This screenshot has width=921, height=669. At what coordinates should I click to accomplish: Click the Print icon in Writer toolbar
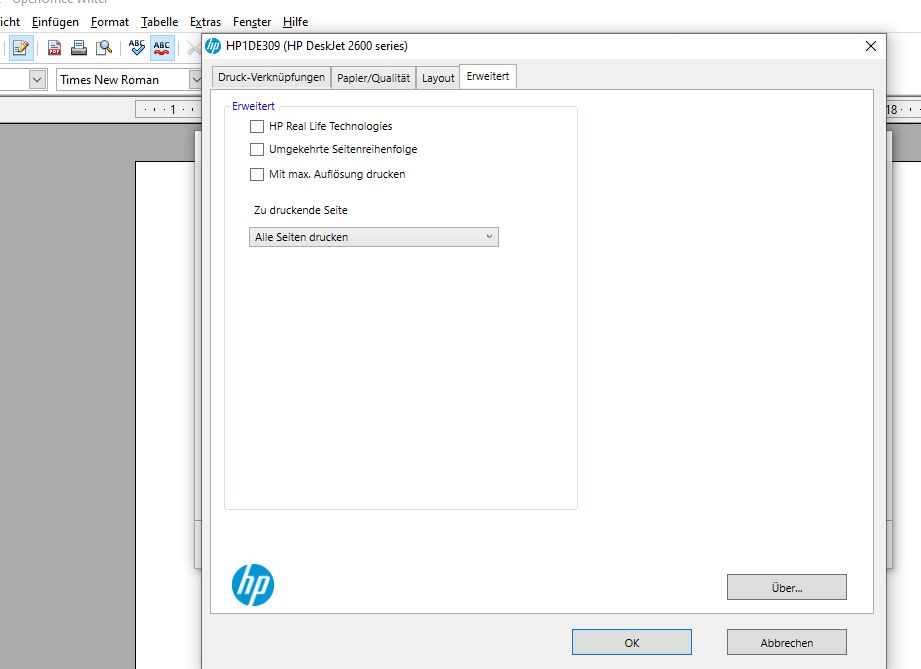[79, 48]
